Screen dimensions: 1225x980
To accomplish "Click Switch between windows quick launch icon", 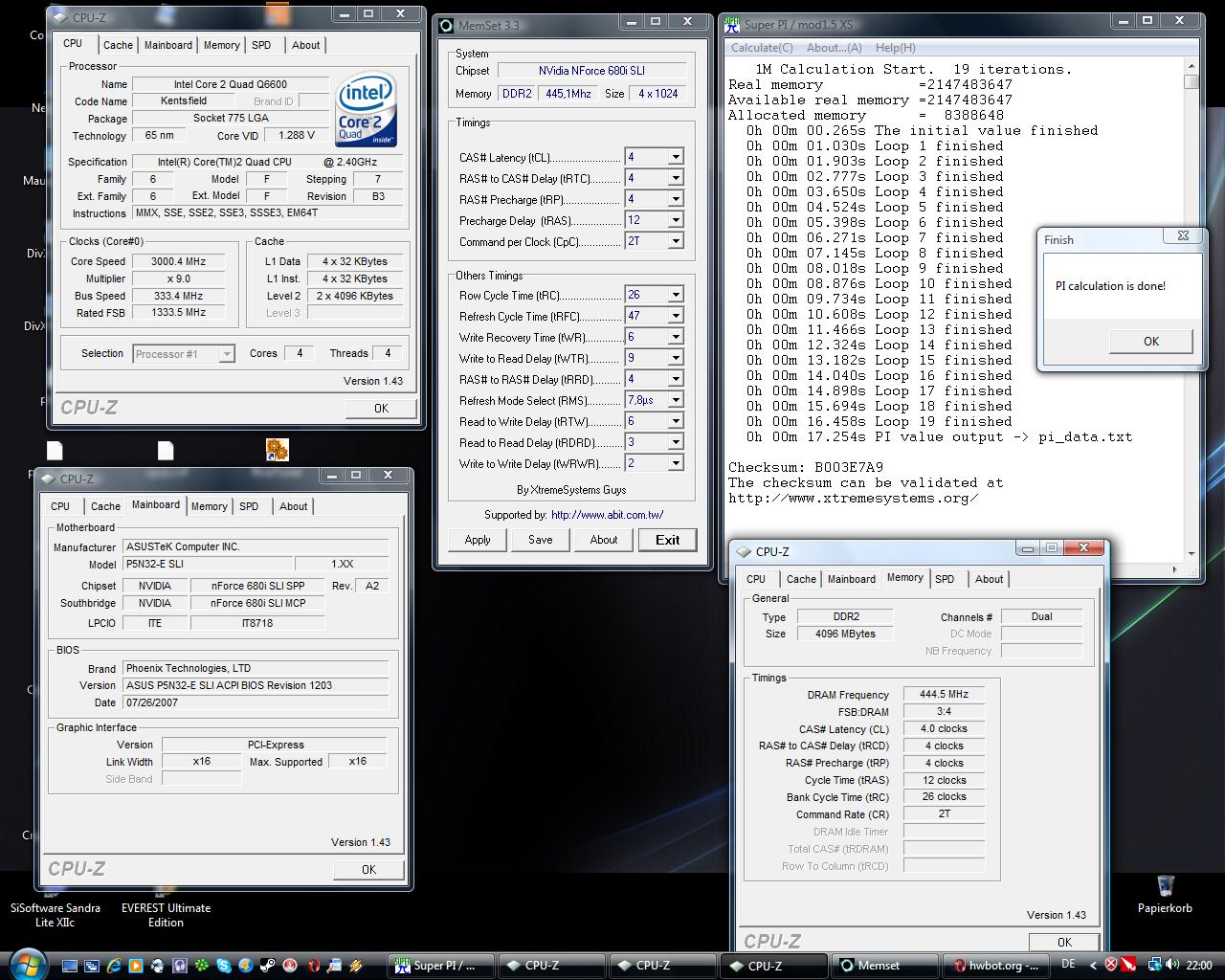I will (x=92, y=966).
